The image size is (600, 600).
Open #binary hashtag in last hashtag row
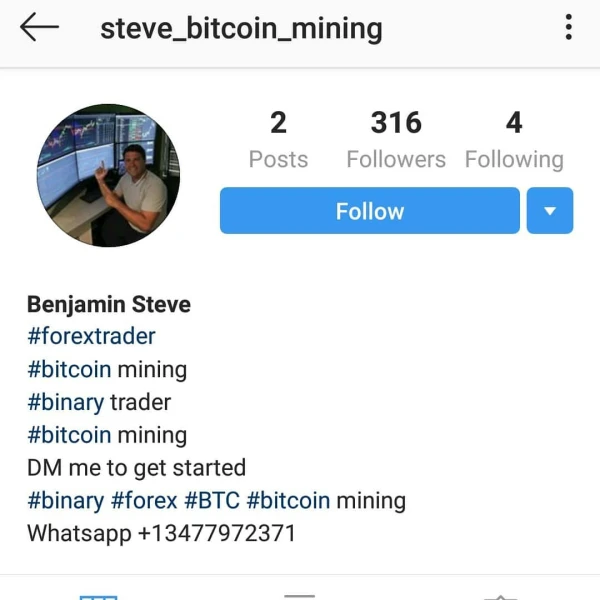[65, 501]
